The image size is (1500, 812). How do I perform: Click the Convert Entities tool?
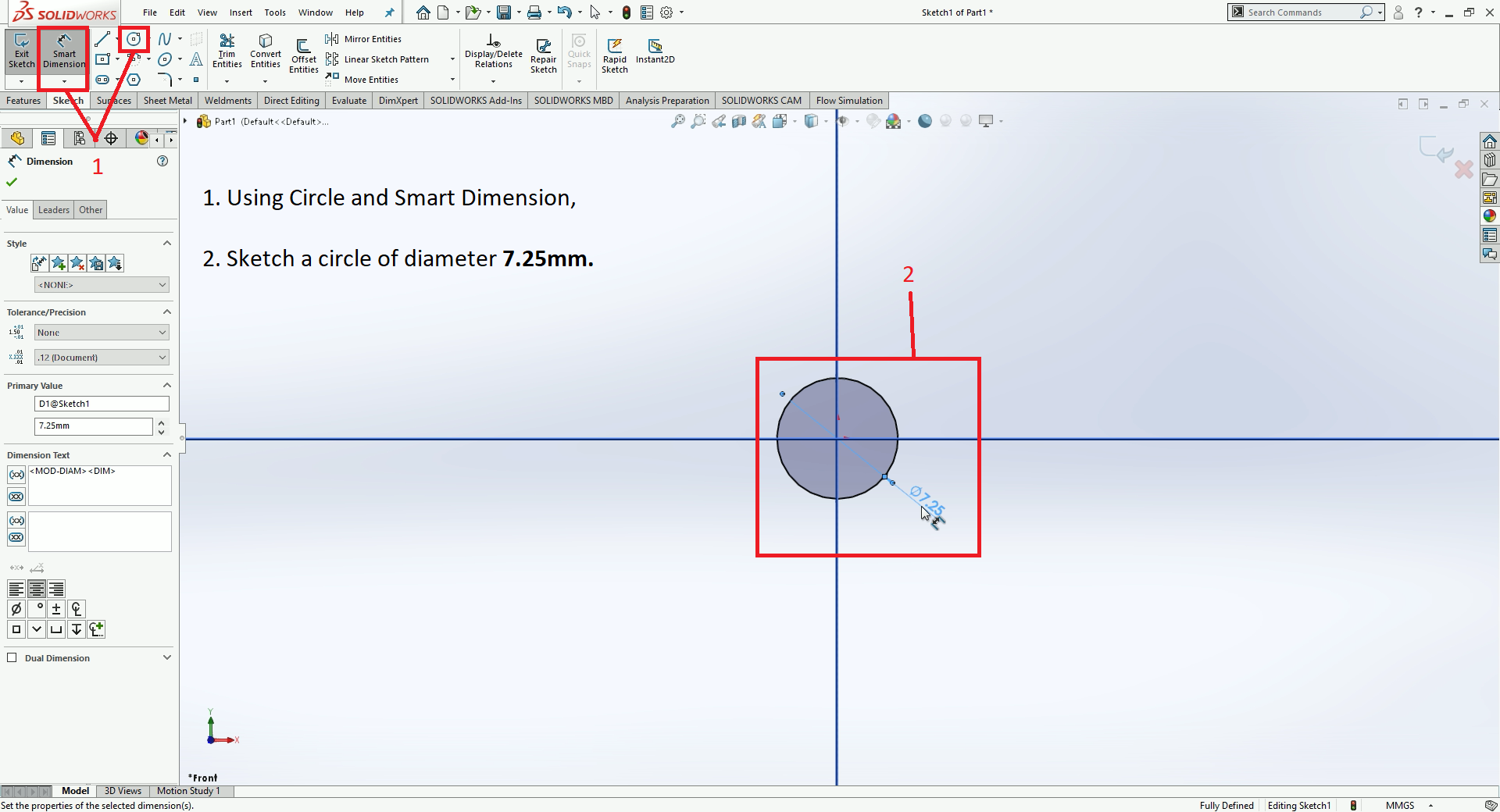point(266,52)
